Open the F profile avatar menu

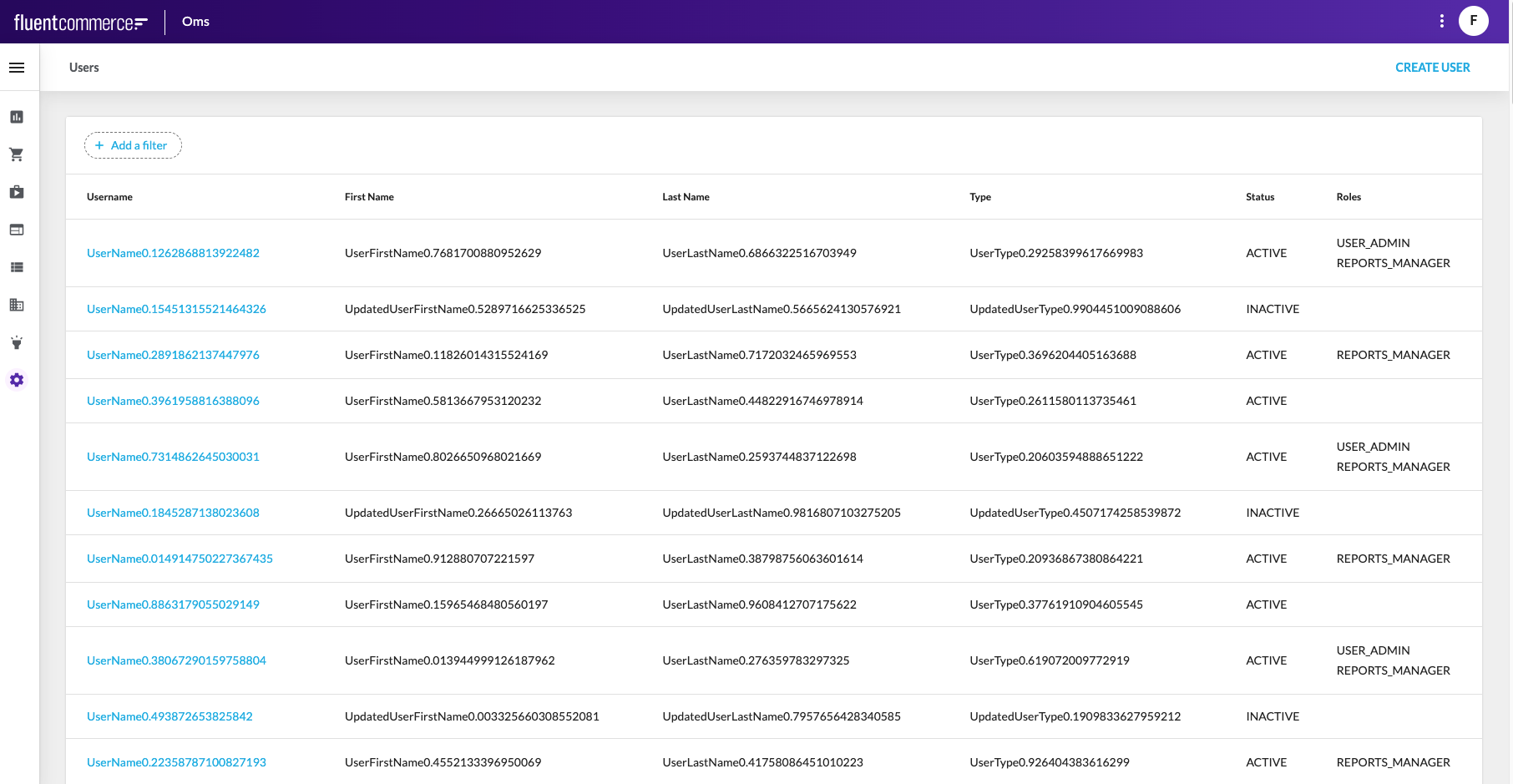click(x=1474, y=21)
